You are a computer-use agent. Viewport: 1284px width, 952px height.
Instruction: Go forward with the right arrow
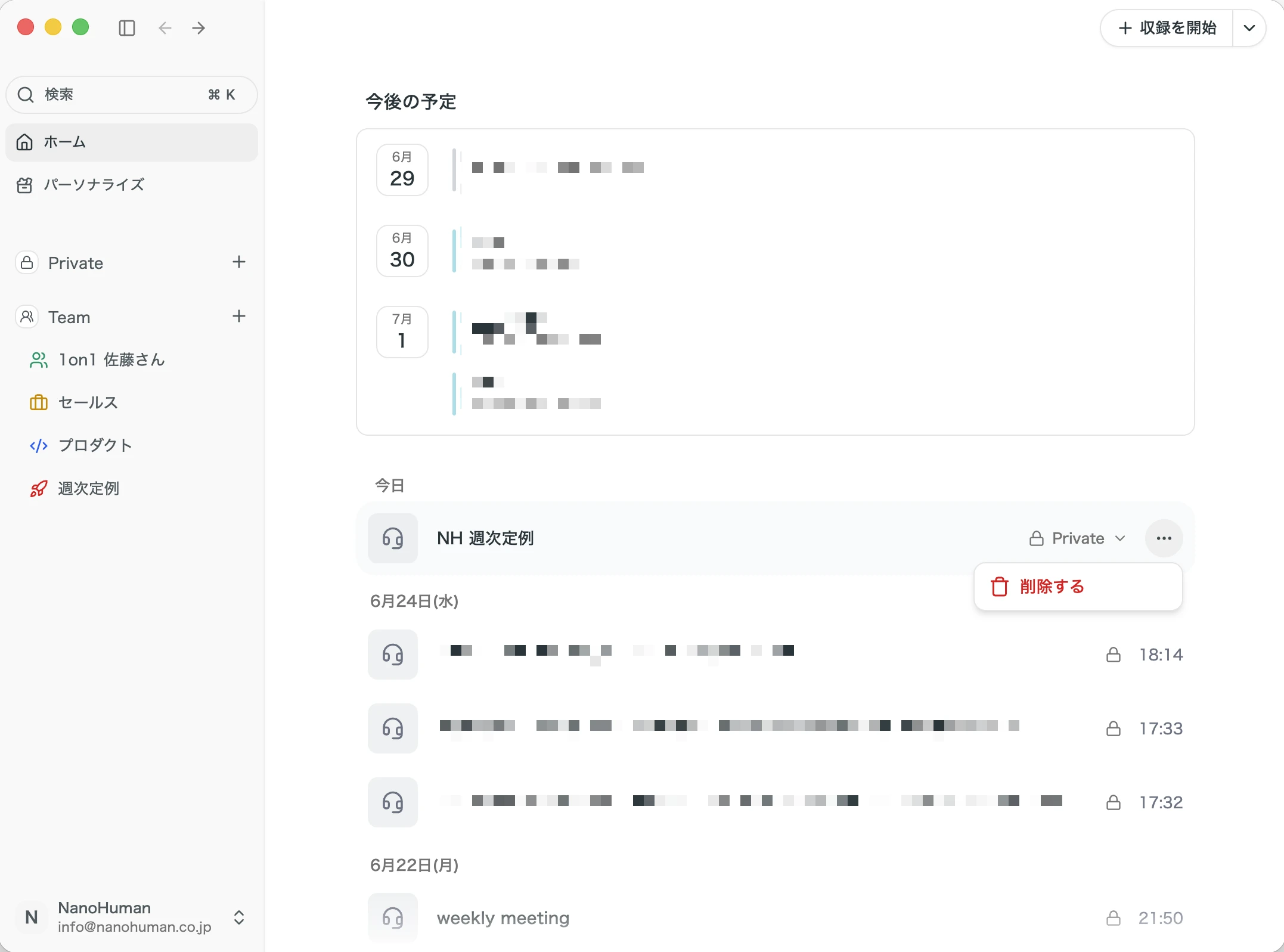[x=199, y=28]
